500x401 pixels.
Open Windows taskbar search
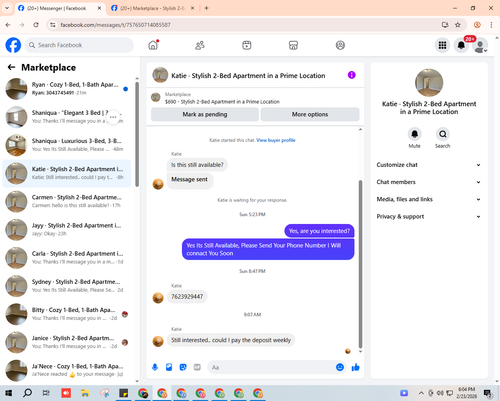pos(27,393)
